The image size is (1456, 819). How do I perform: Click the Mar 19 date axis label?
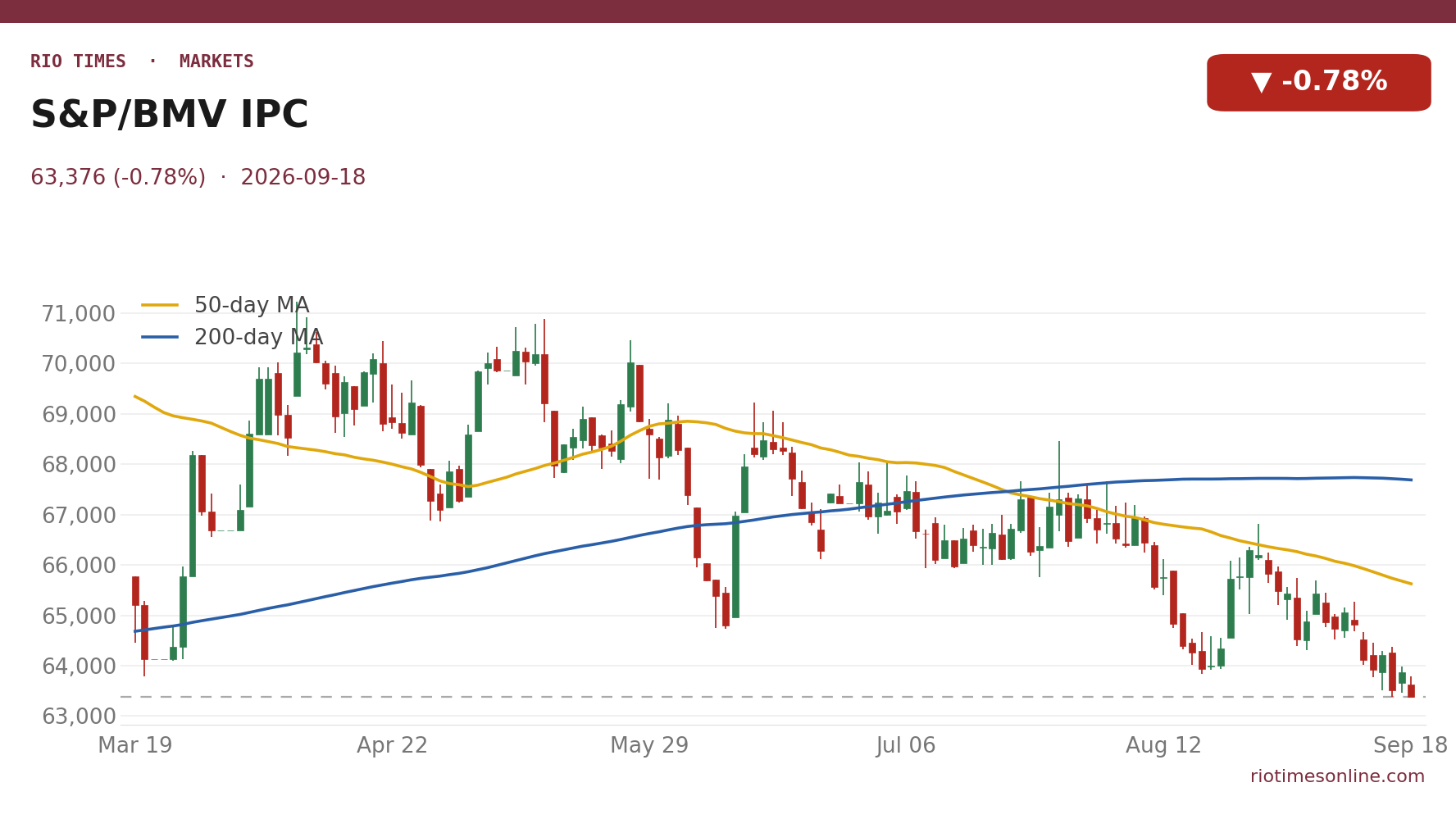(x=135, y=746)
